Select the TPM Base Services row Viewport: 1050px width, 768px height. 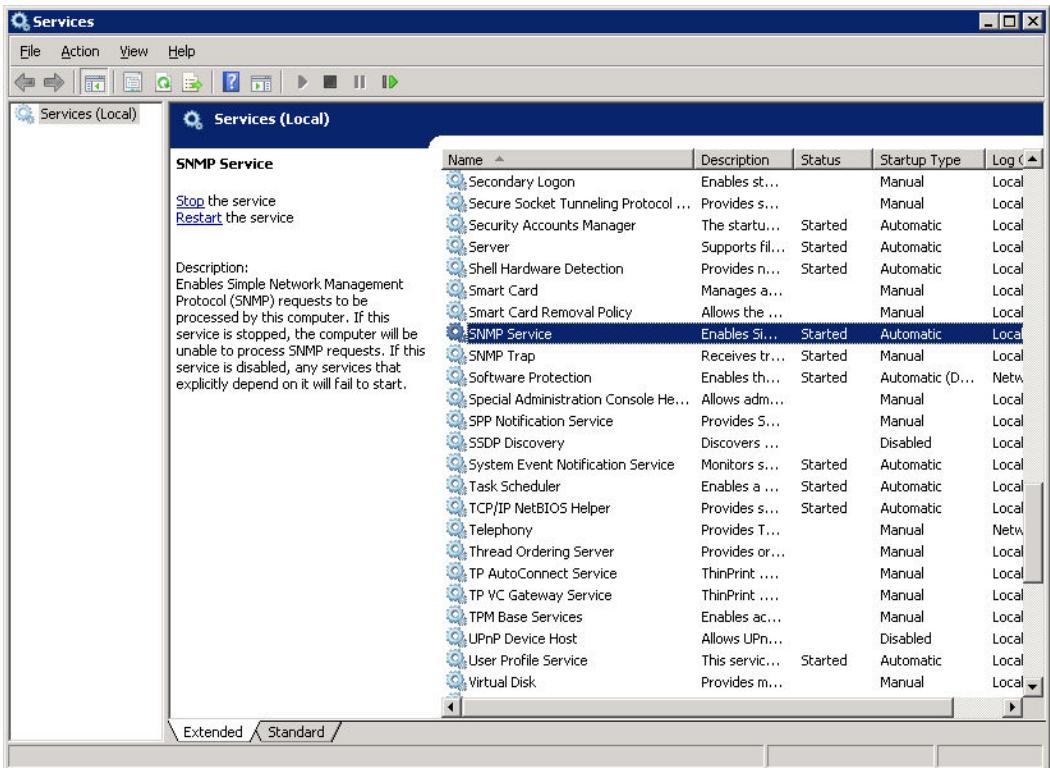click(735, 617)
